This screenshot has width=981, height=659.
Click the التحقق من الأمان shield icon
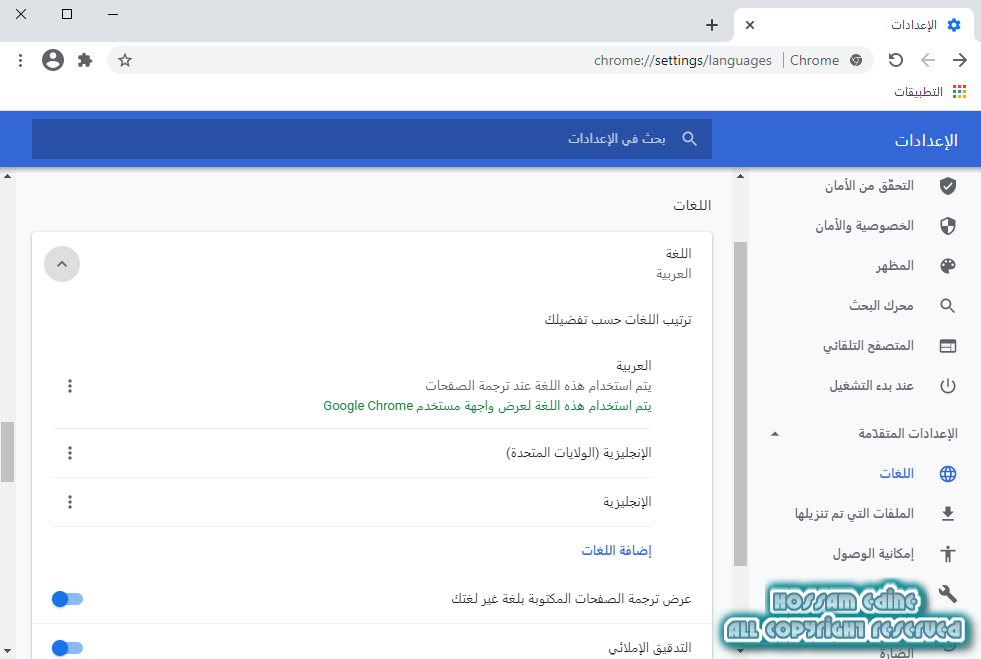pyautogui.click(x=948, y=186)
